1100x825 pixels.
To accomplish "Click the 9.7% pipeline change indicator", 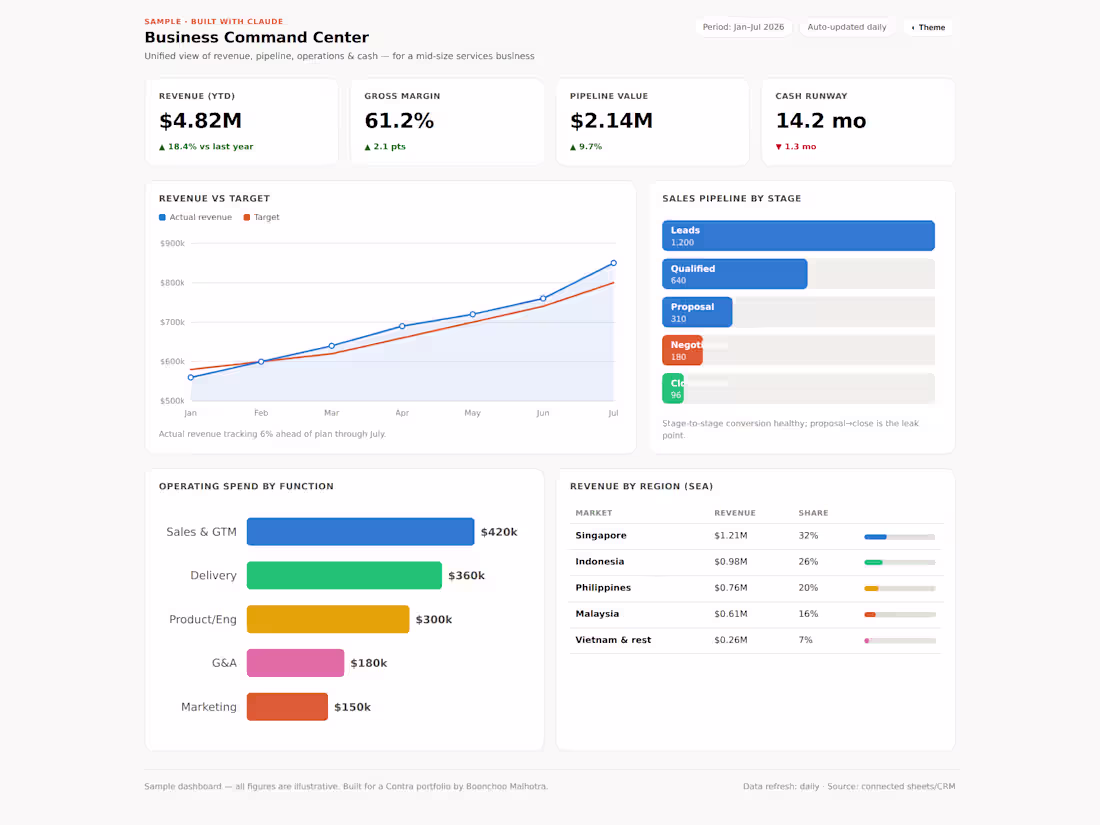I will (x=586, y=147).
